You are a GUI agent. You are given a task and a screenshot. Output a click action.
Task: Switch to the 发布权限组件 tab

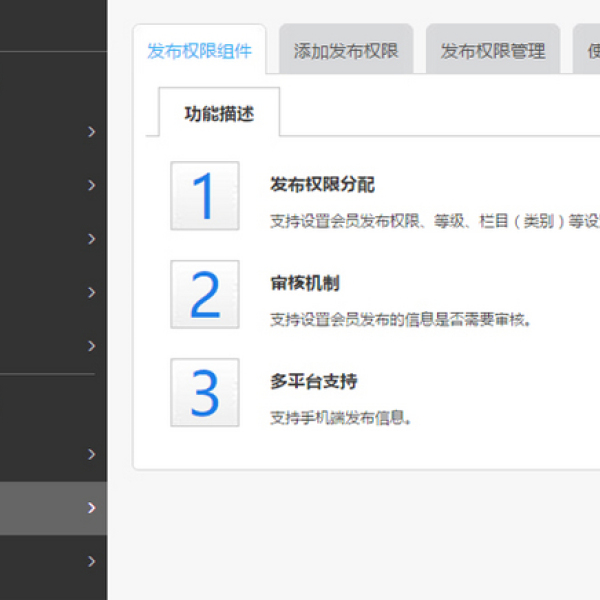tap(199, 51)
